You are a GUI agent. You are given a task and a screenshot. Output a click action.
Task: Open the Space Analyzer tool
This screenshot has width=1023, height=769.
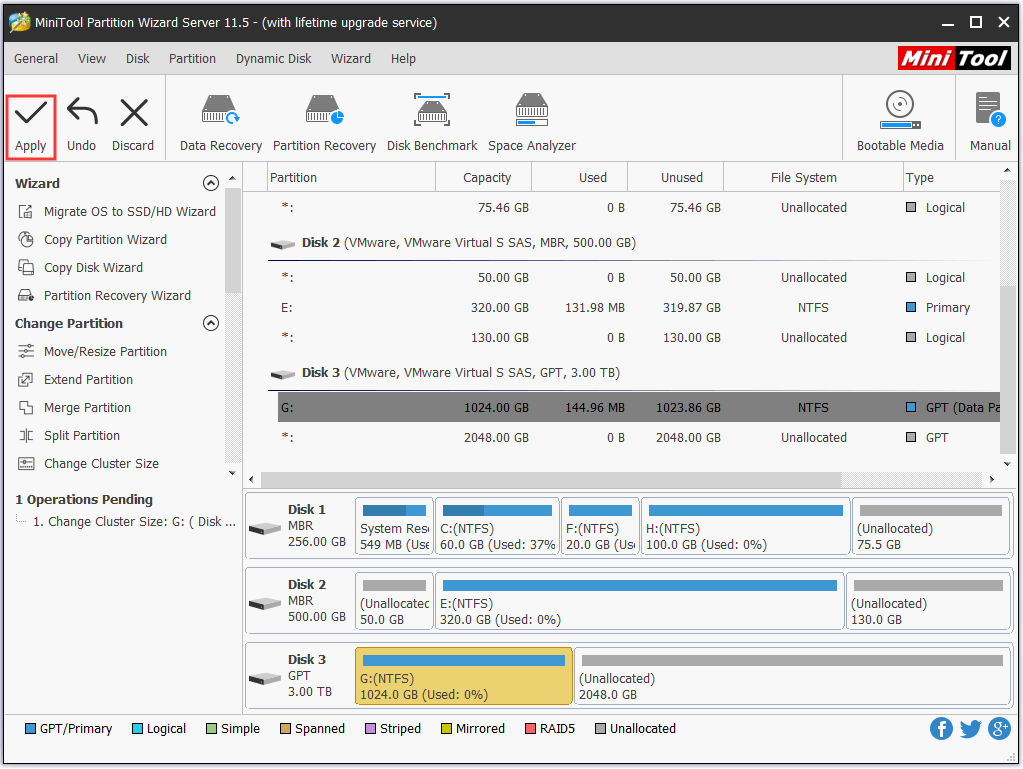point(532,123)
